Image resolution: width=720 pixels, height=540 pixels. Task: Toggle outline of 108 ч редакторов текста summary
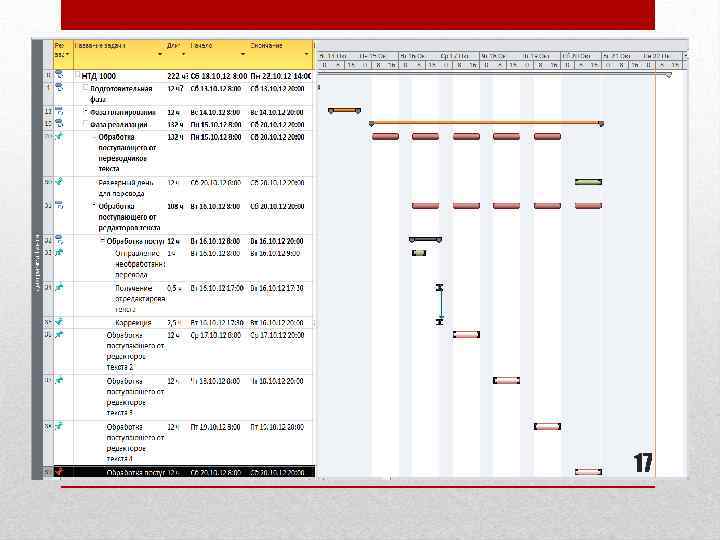94,205
